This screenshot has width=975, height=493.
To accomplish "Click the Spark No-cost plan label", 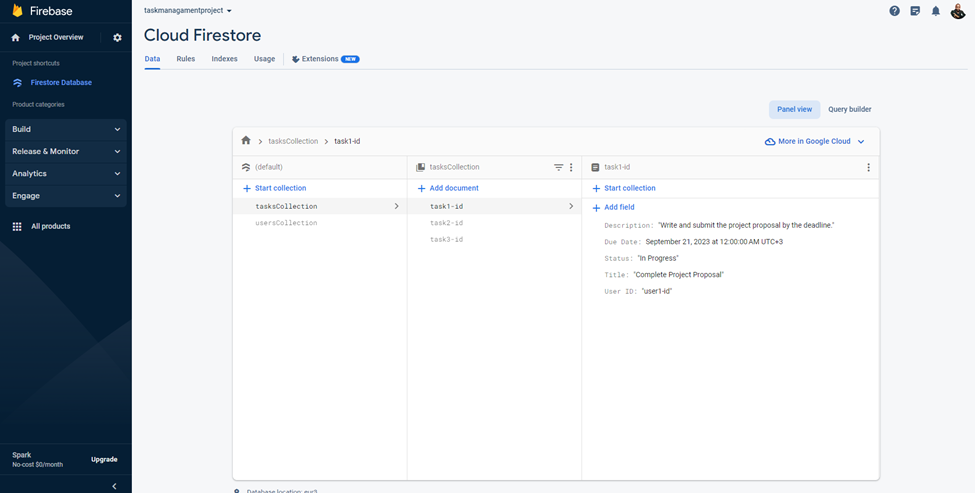I will pyautogui.click(x=37, y=460).
